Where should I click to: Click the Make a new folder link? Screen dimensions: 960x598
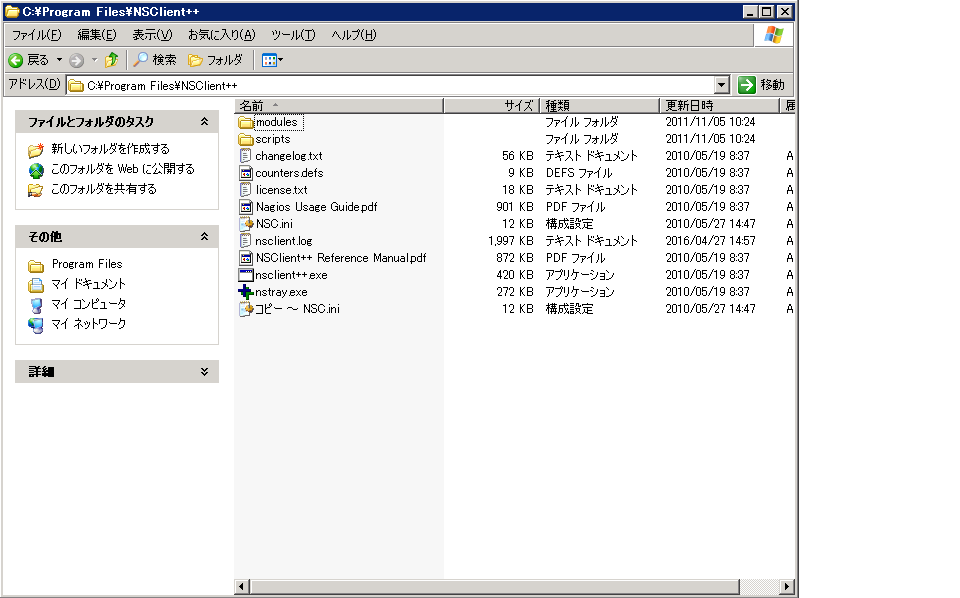(x=110, y=149)
